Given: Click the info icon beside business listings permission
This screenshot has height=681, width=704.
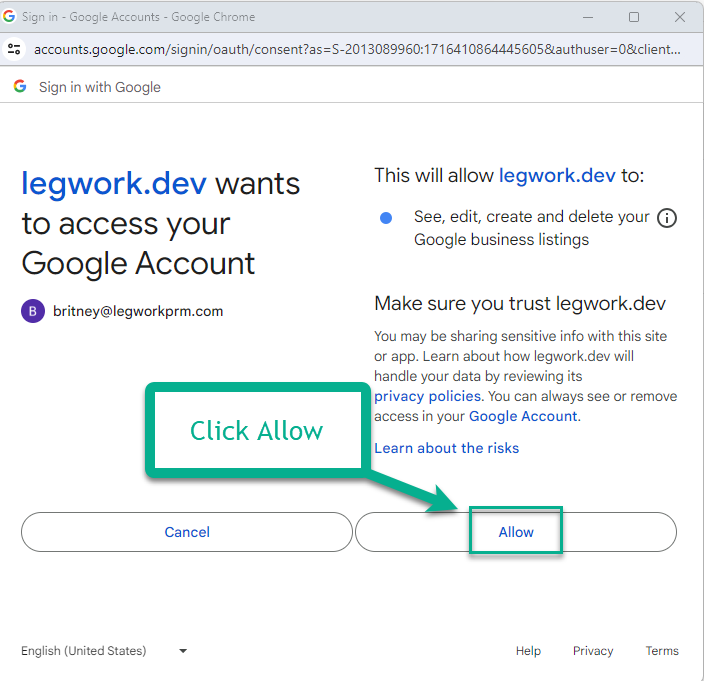Looking at the screenshot, I should point(667,218).
